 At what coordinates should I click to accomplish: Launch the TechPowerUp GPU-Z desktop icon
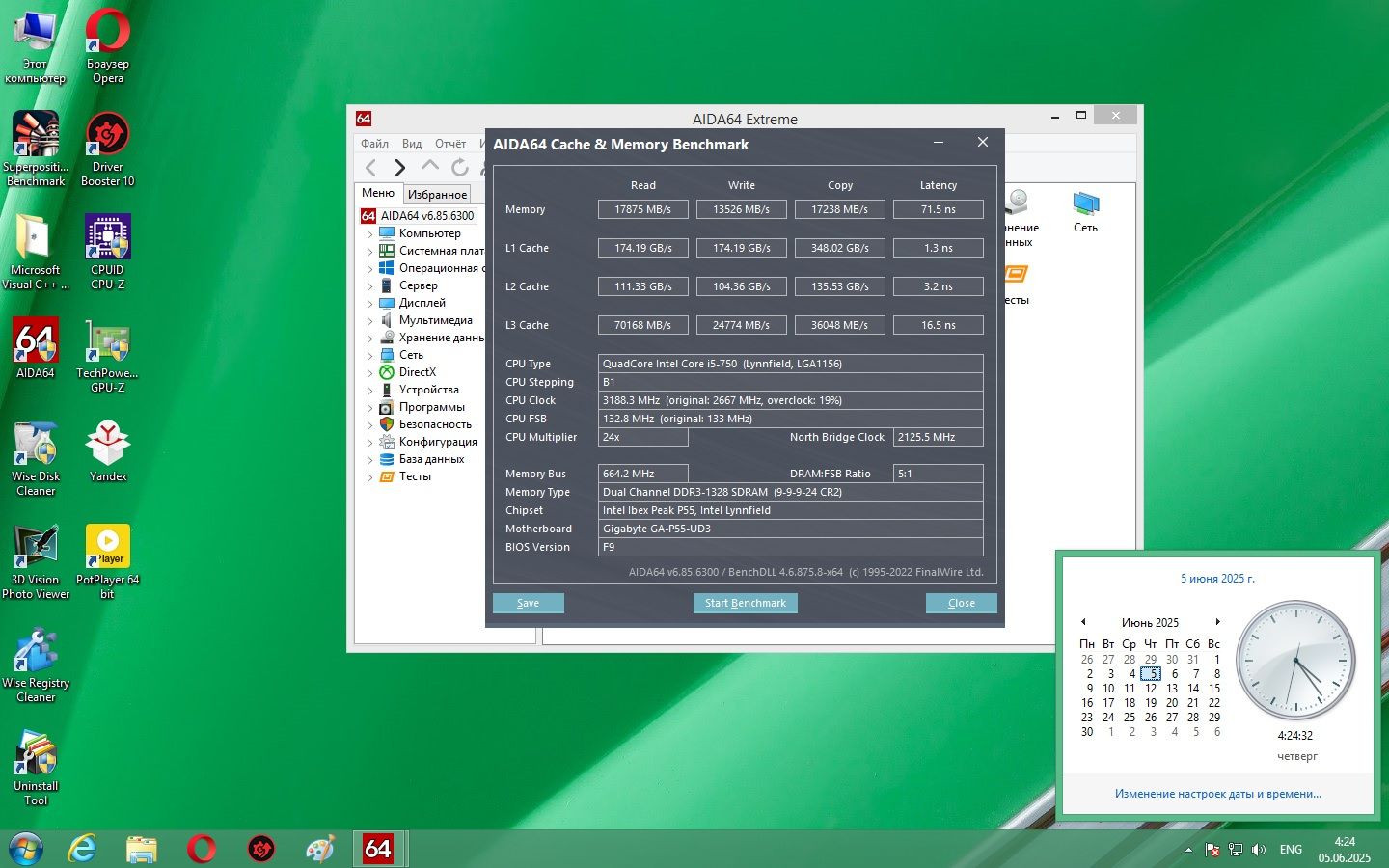(x=107, y=356)
